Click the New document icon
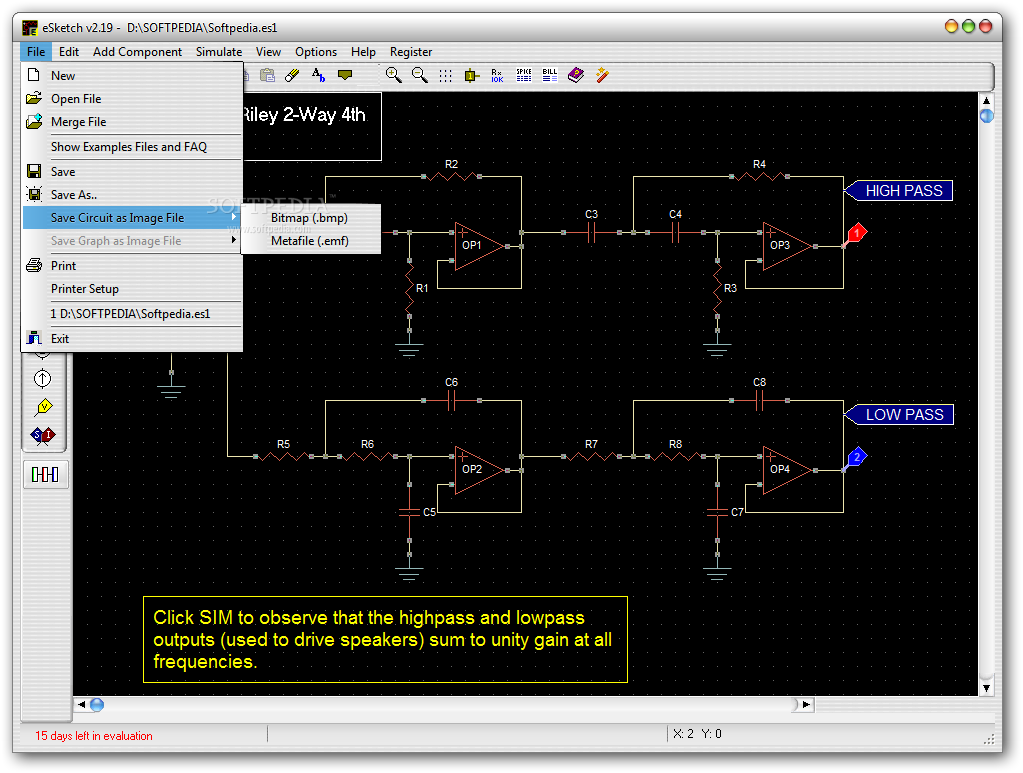Viewport: 1023px width, 773px height. pyautogui.click(x=34, y=75)
